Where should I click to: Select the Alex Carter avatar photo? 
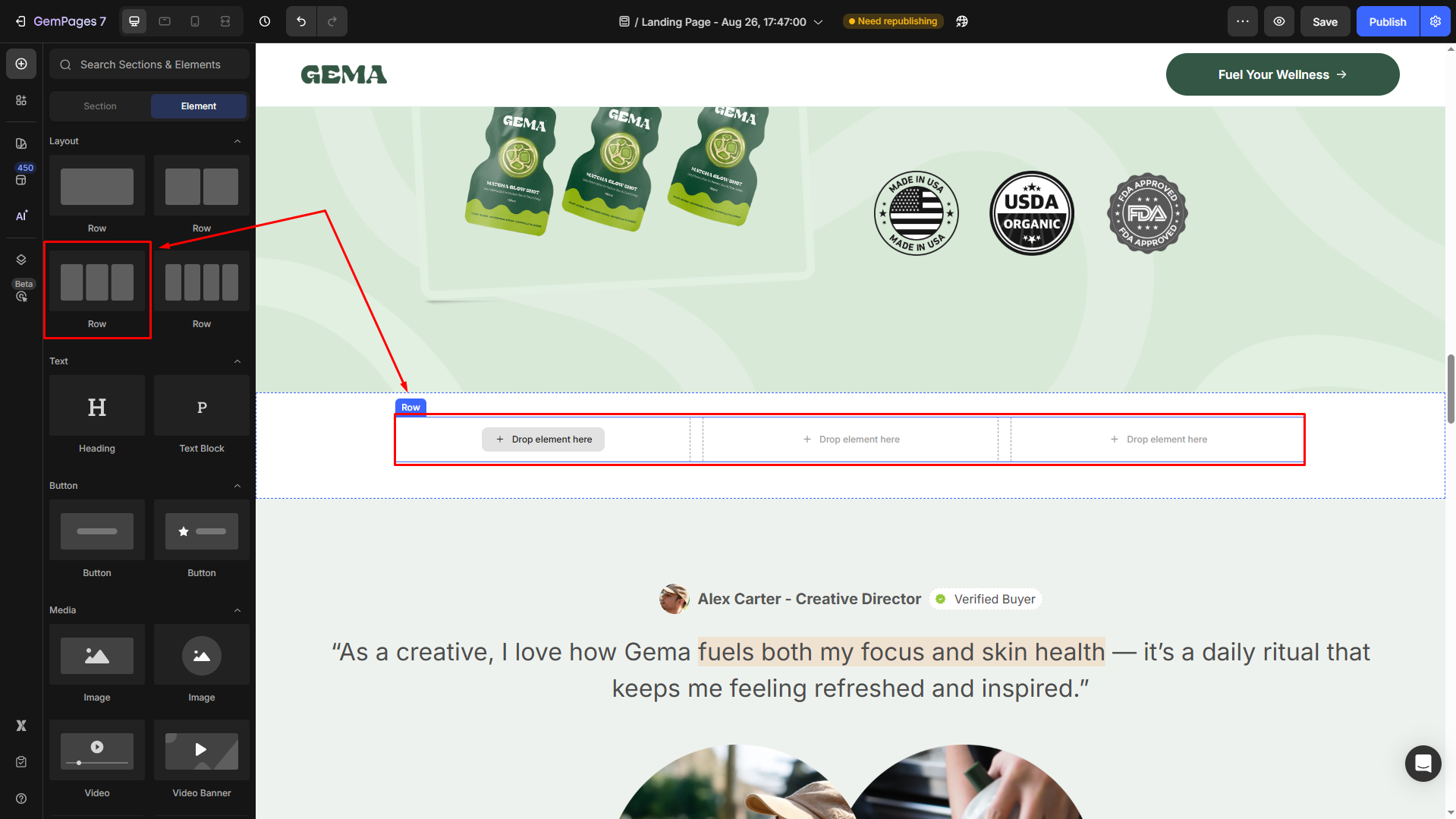[674, 599]
